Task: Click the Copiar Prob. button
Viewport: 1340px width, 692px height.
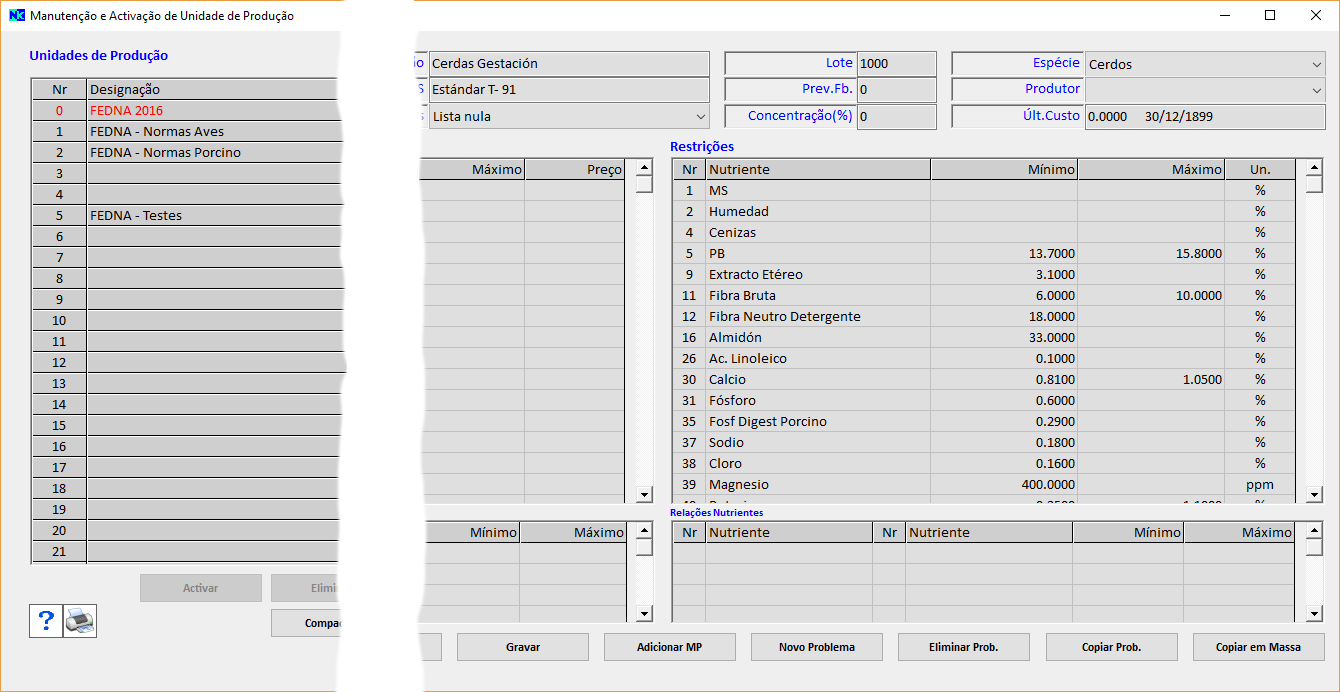Action: pos(1111,647)
